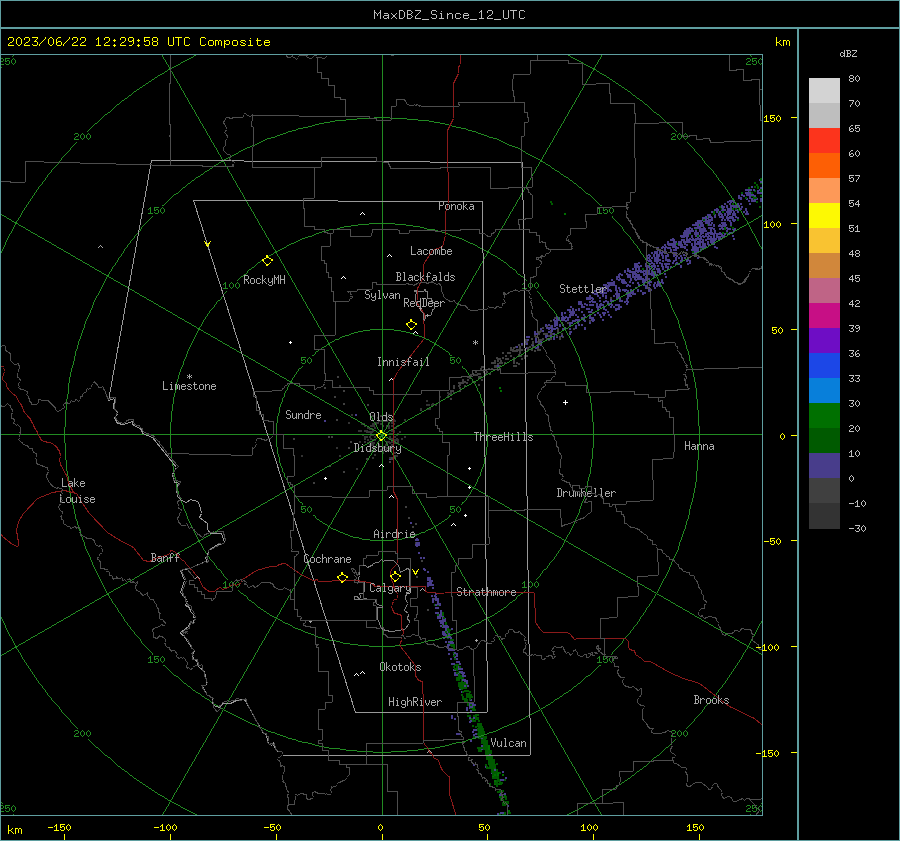Click the MaxDBZ_Since_12_UTC title

(449, 15)
